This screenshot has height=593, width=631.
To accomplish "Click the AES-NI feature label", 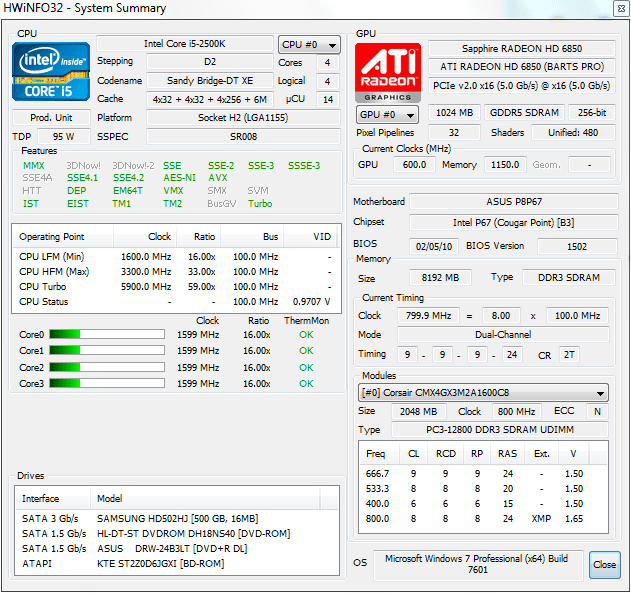I will (x=179, y=177).
